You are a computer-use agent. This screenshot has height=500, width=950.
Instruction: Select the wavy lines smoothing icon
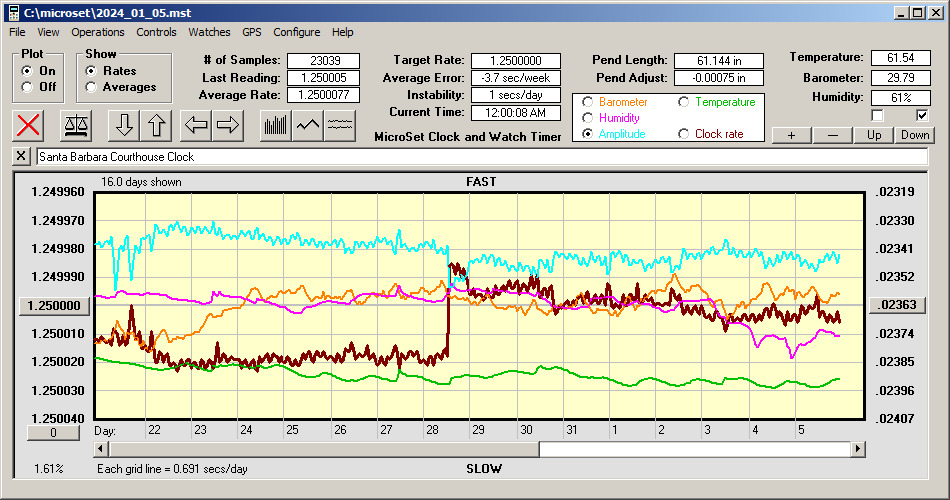click(340, 125)
